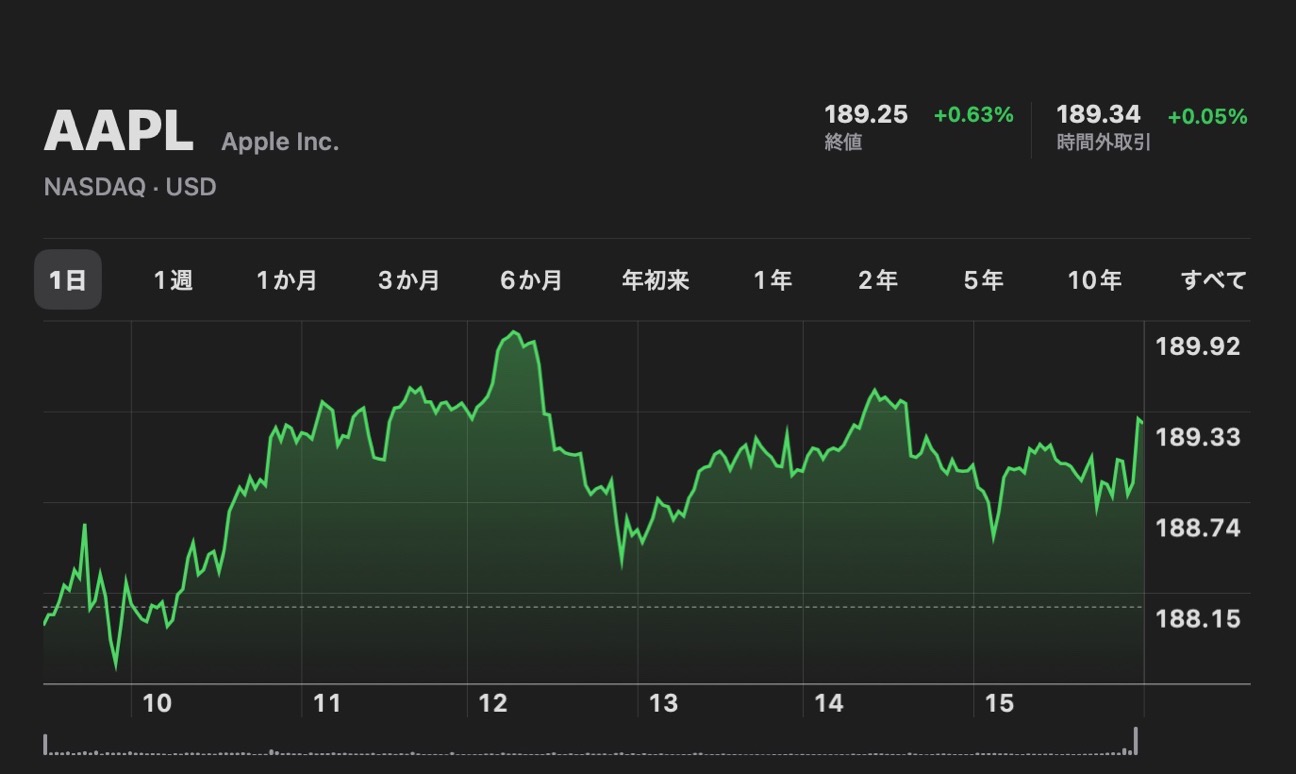Switch to the 1週 range tab
The height and width of the screenshot is (774, 1296).
[x=173, y=280]
